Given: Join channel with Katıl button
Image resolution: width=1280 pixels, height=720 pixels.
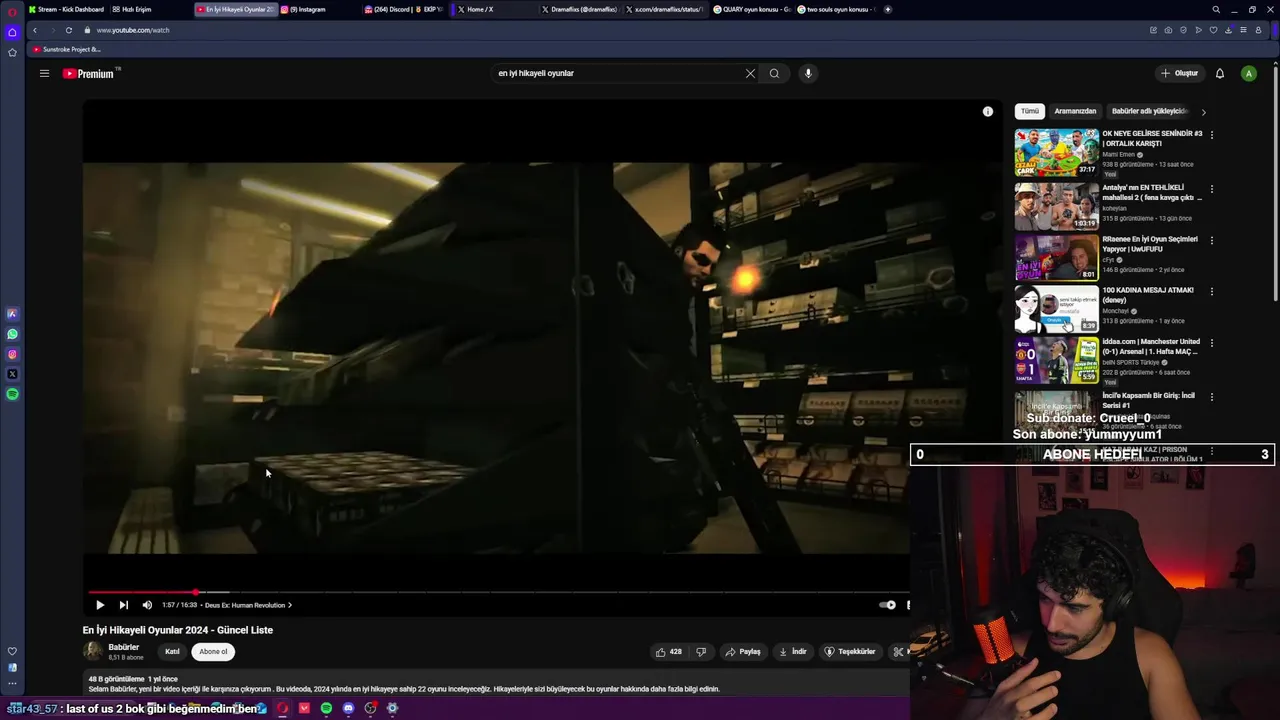Looking at the screenshot, I should coord(172,652).
